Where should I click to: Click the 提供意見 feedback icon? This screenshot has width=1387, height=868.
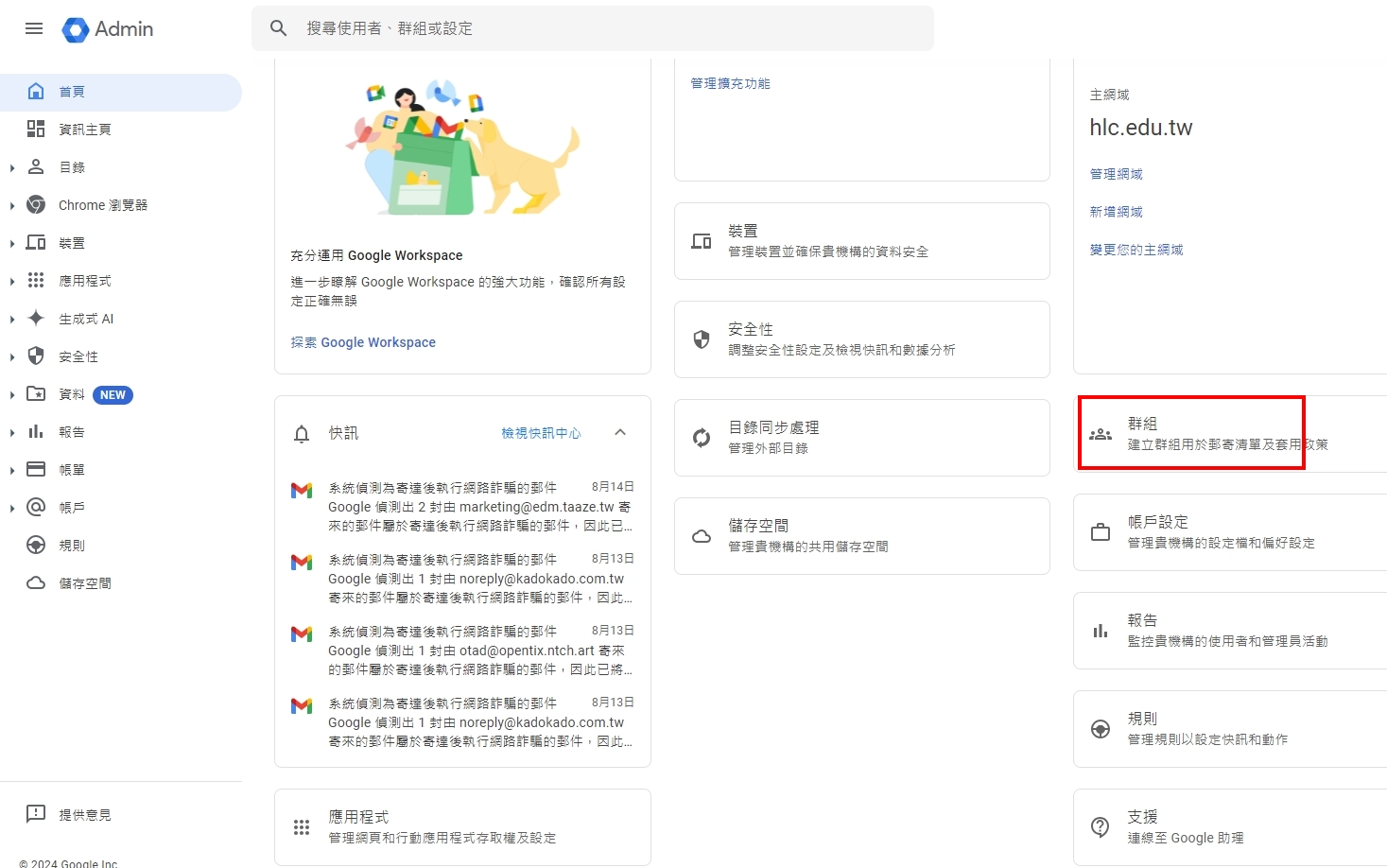pyautogui.click(x=36, y=814)
